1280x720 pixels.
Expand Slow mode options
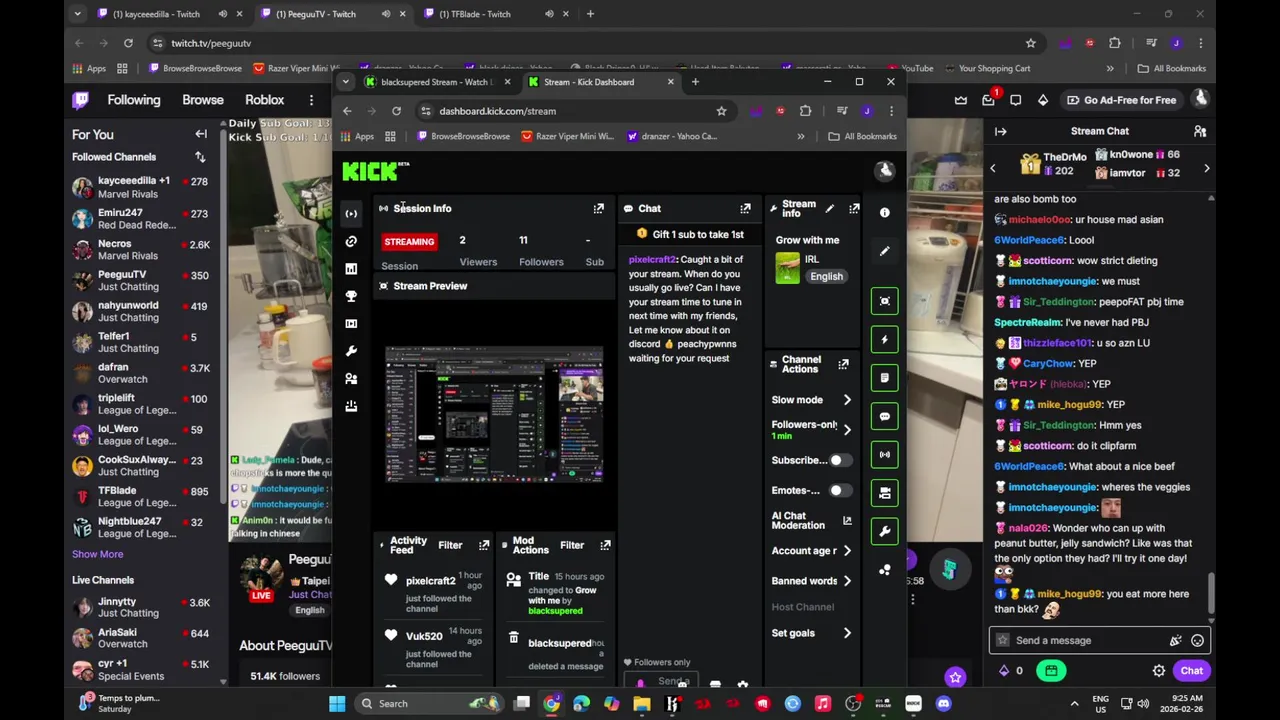[847, 400]
